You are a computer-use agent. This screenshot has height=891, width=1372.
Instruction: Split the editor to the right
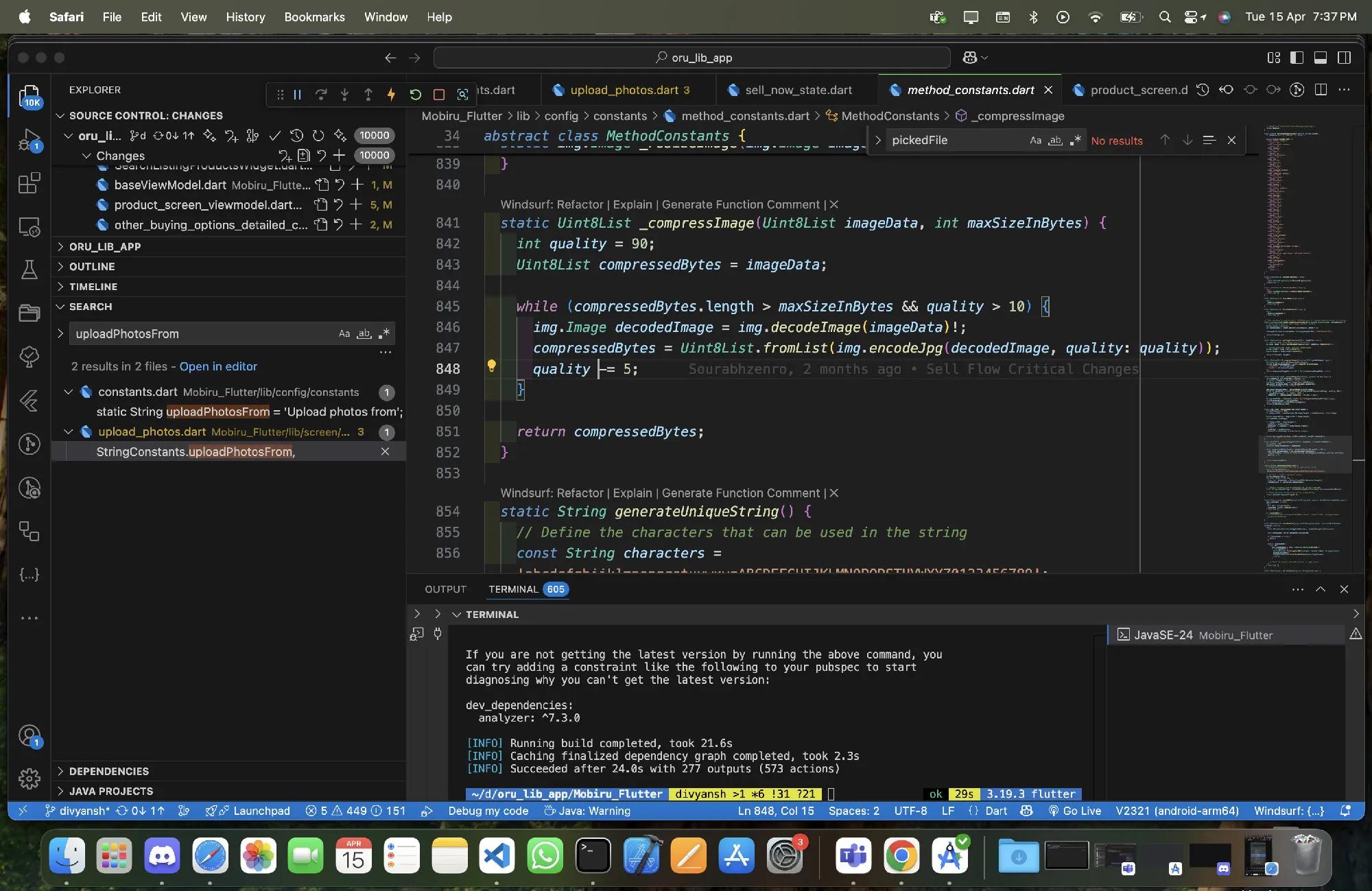pyautogui.click(x=1321, y=90)
